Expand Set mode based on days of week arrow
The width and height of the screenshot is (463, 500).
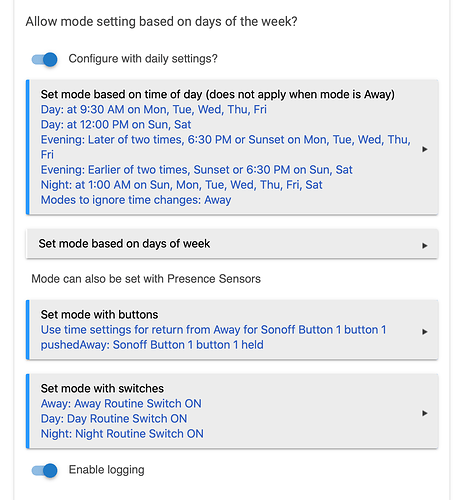[424, 246]
